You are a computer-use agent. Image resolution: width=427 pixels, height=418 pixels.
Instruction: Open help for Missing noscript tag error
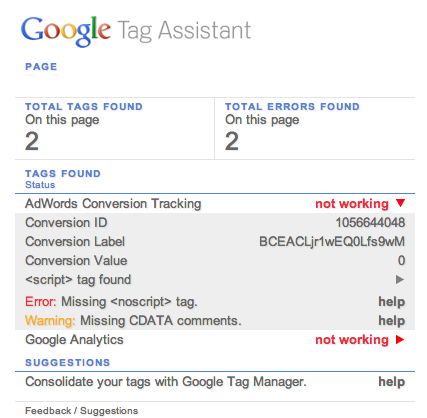391,301
